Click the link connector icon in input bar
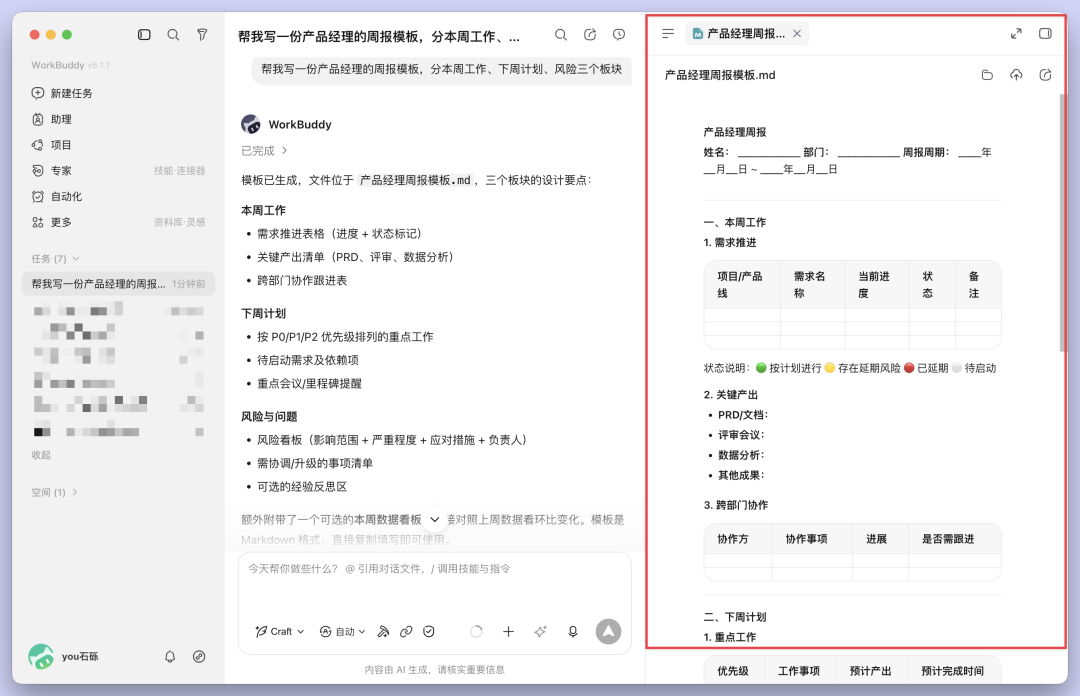 (406, 632)
